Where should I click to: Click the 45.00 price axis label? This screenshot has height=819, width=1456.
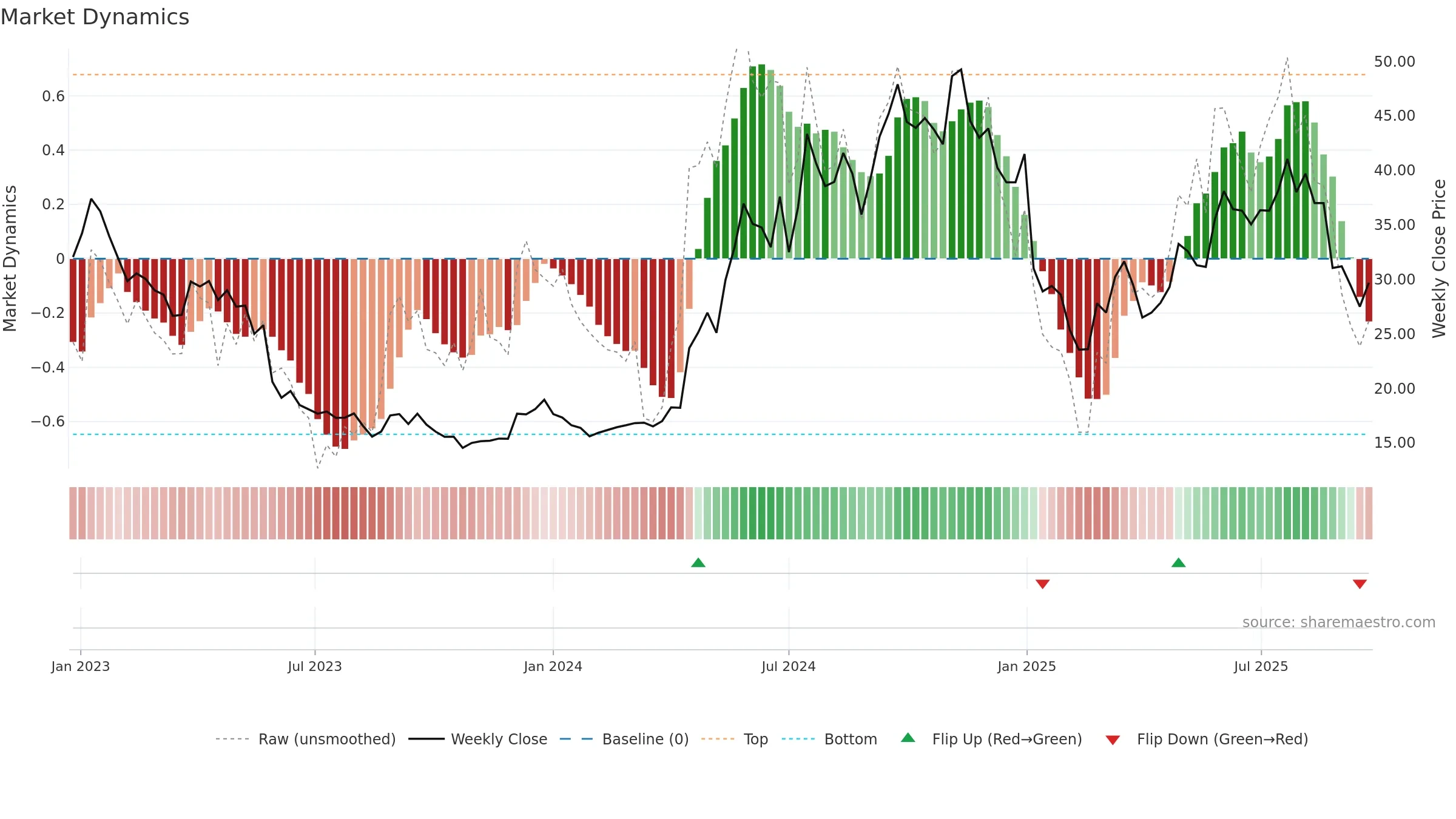point(1395,116)
